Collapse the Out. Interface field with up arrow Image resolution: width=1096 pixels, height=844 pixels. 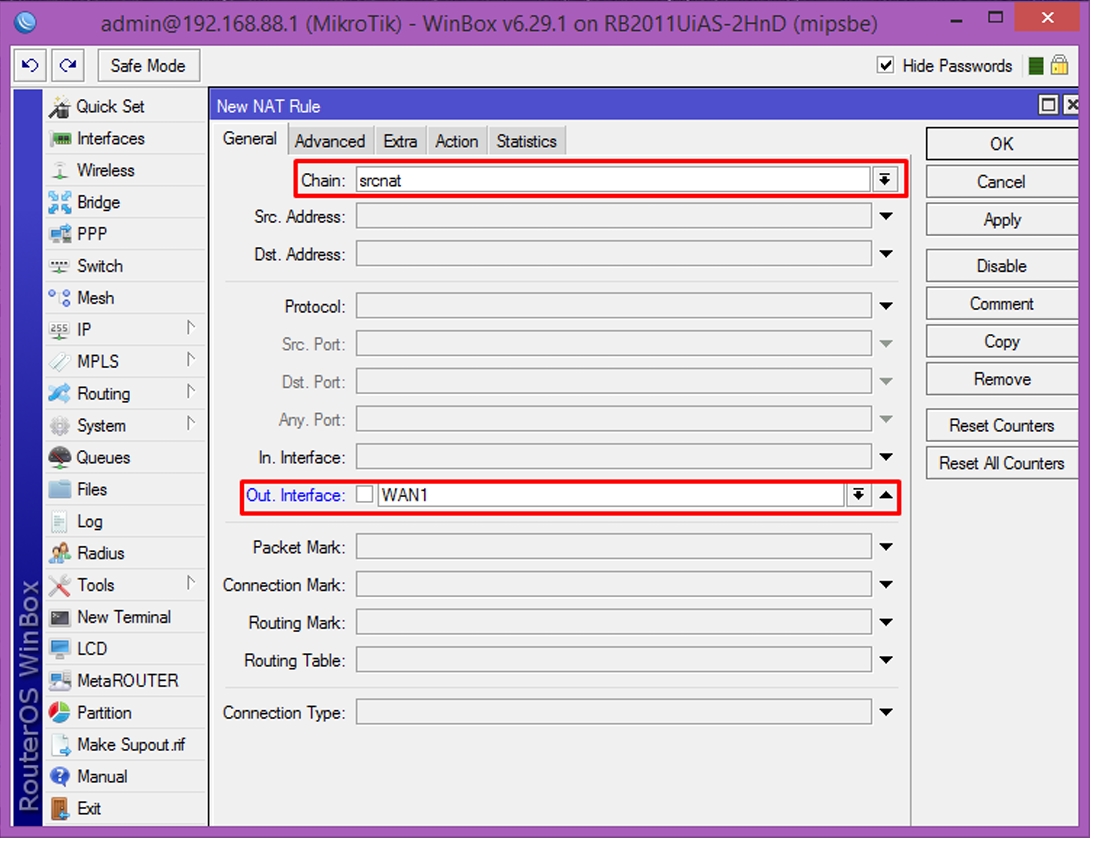(886, 495)
